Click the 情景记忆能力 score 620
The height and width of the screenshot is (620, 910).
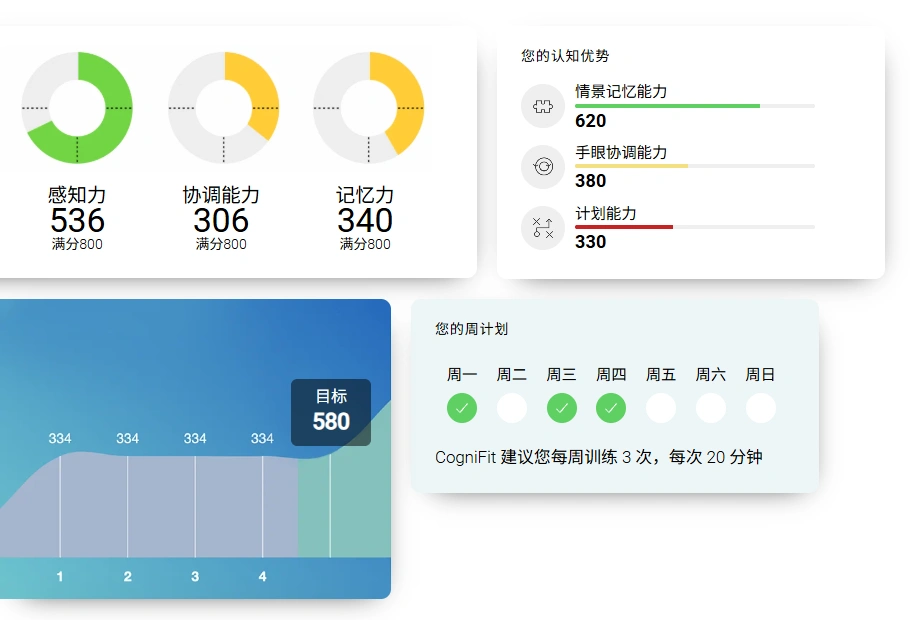click(x=591, y=121)
